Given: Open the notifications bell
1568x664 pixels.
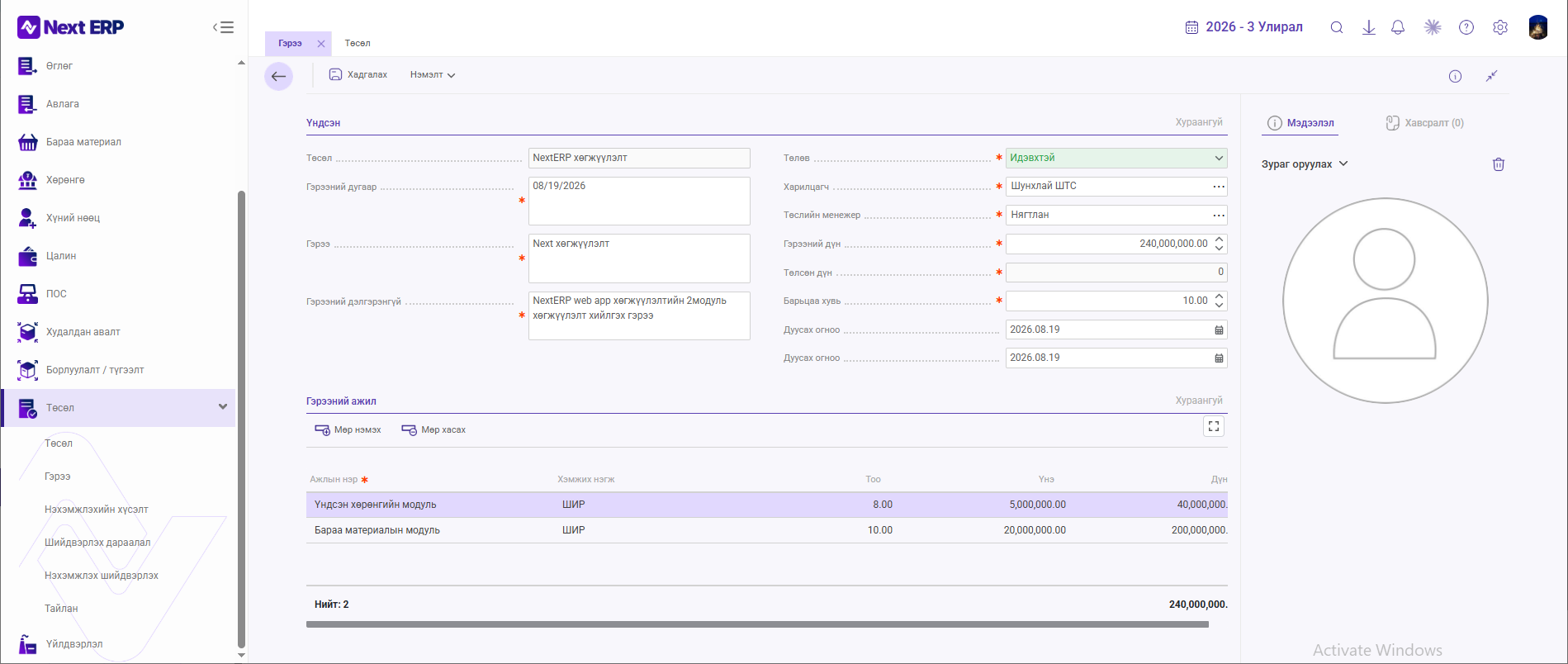Looking at the screenshot, I should [x=1398, y=27].
